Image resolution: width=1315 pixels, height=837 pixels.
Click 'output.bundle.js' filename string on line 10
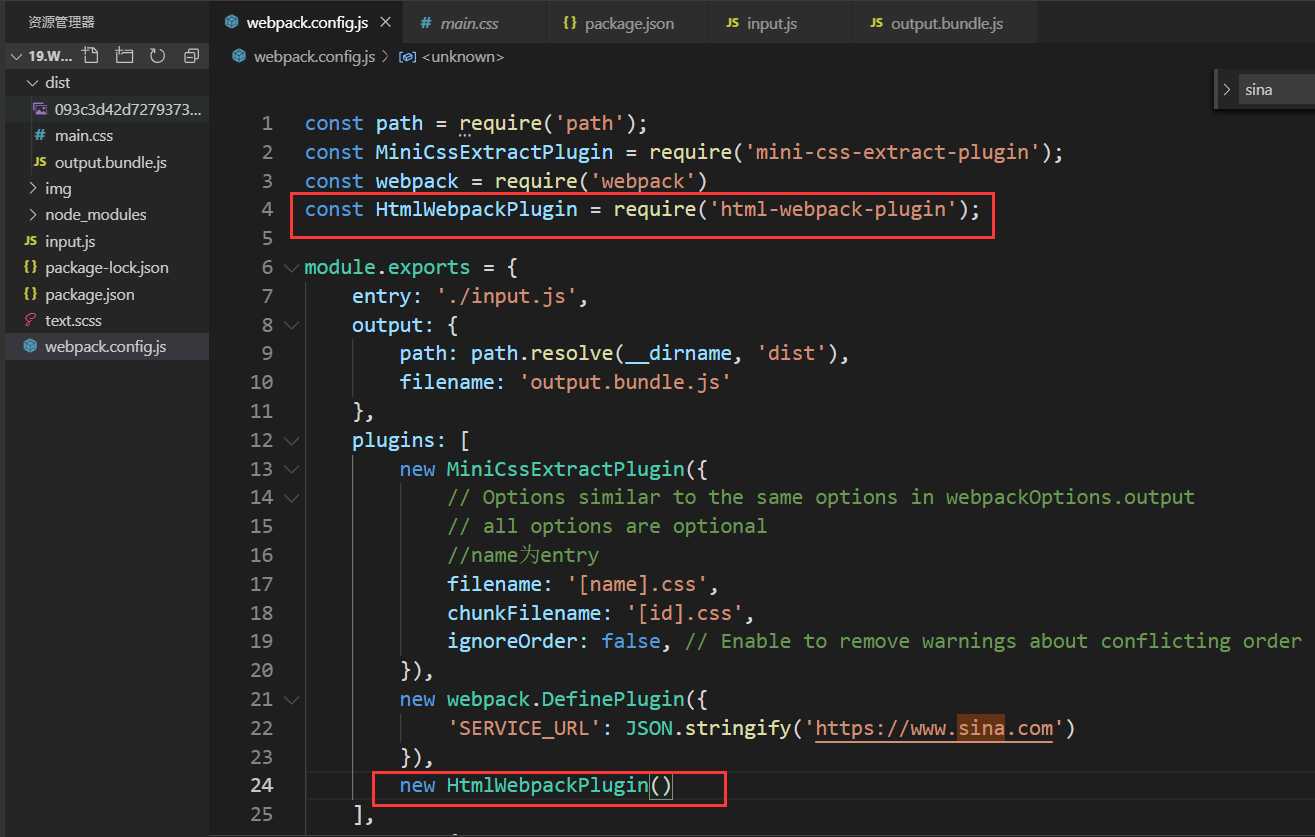click(x=625, y=382)
